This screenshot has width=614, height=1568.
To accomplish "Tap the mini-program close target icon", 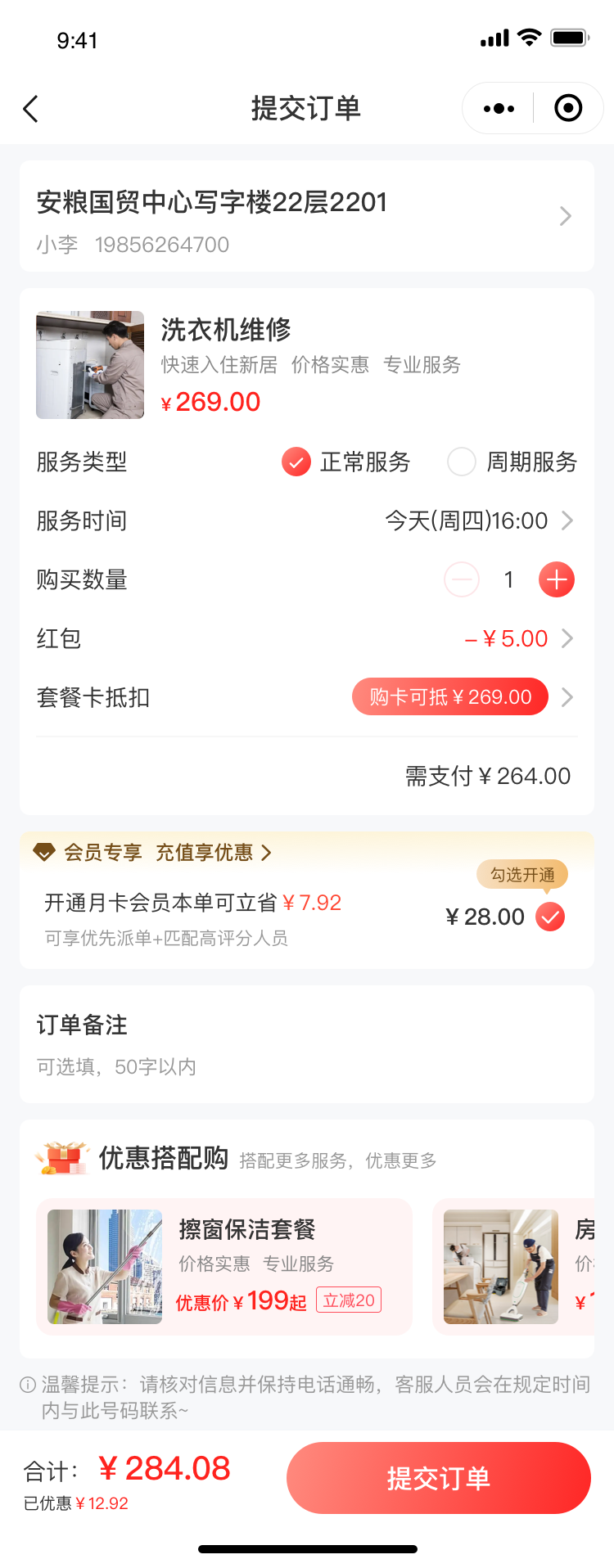I will pyautogui.click(x=568, y=108).
